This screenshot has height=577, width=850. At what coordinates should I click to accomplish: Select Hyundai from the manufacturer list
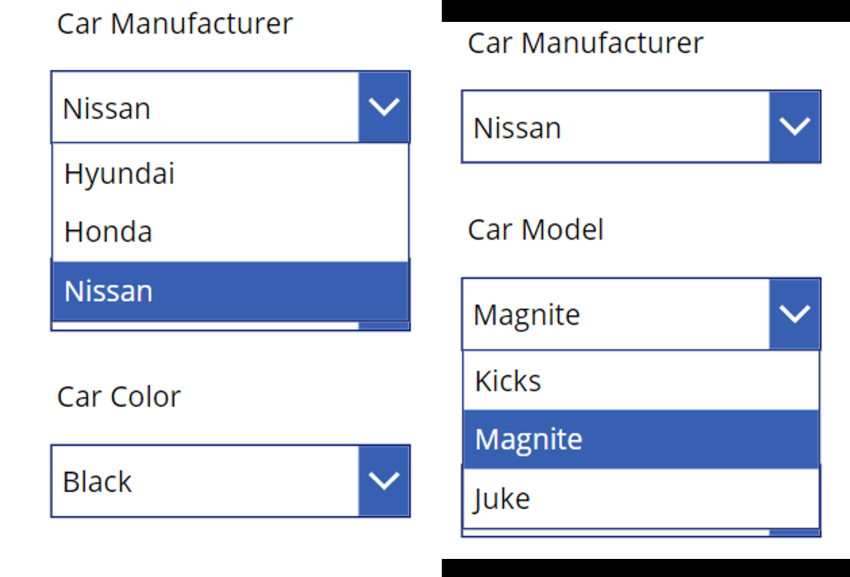click(x=230, y=174)
